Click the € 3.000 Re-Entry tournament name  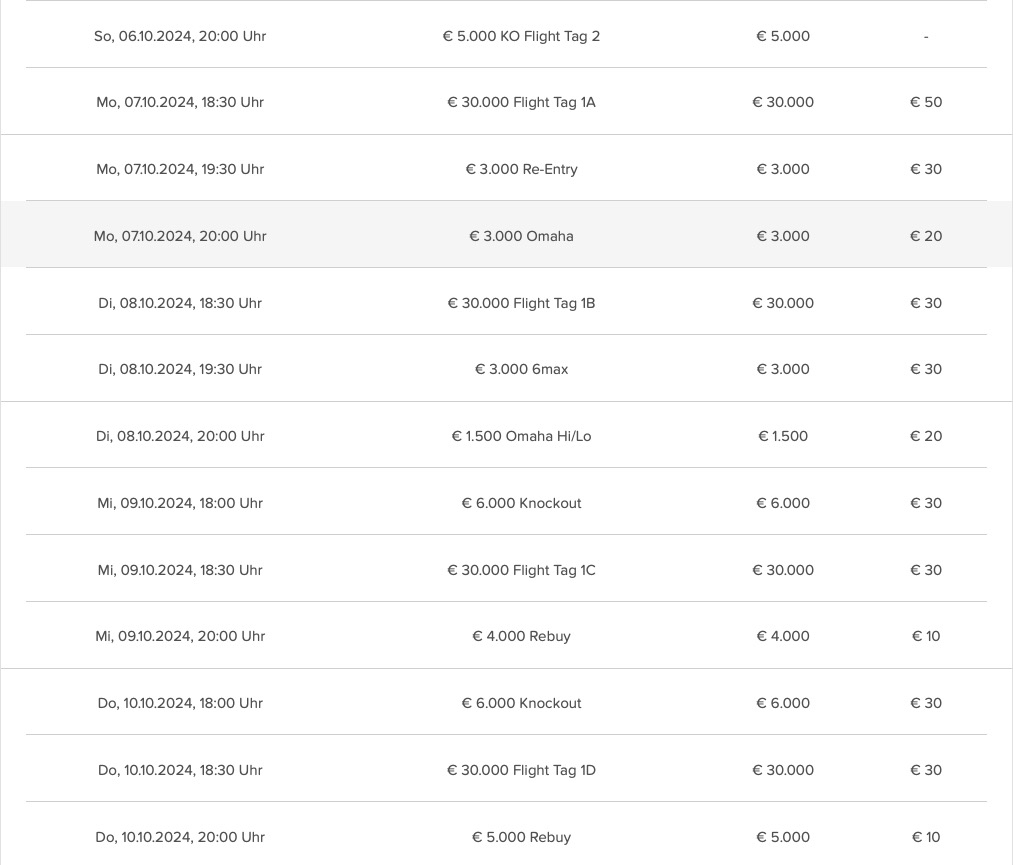pos(521,169)
